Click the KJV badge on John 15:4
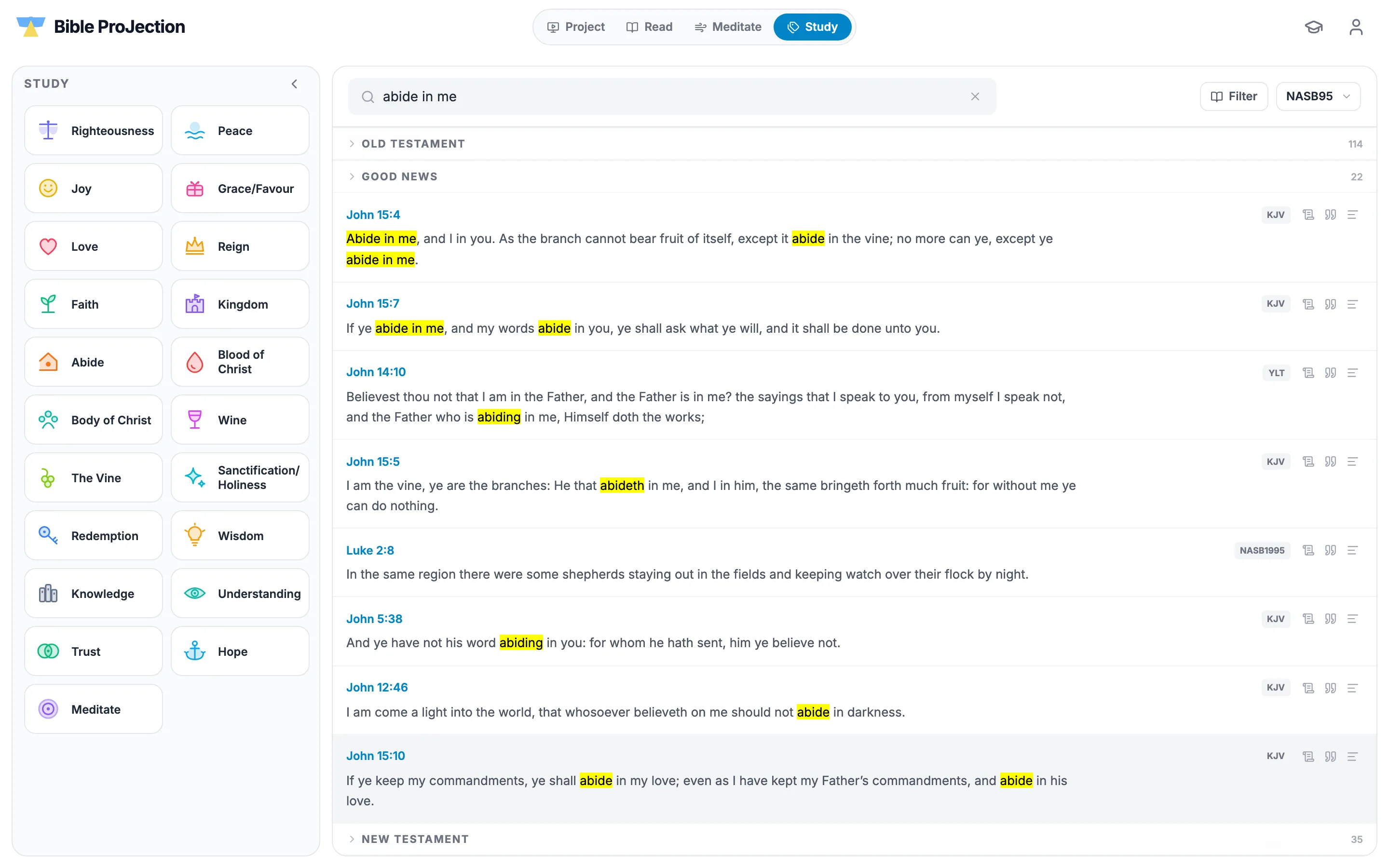Viewport: 1389px width, 868px height. point(1275,215)
